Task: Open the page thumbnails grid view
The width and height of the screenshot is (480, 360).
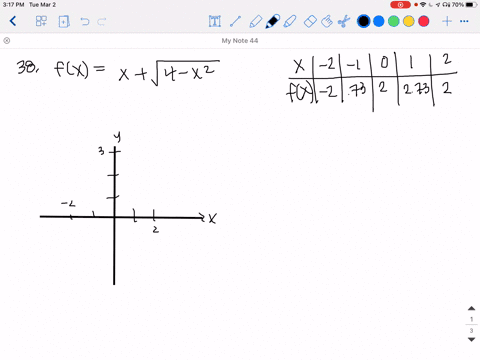Action: click(x=41, y=21)
